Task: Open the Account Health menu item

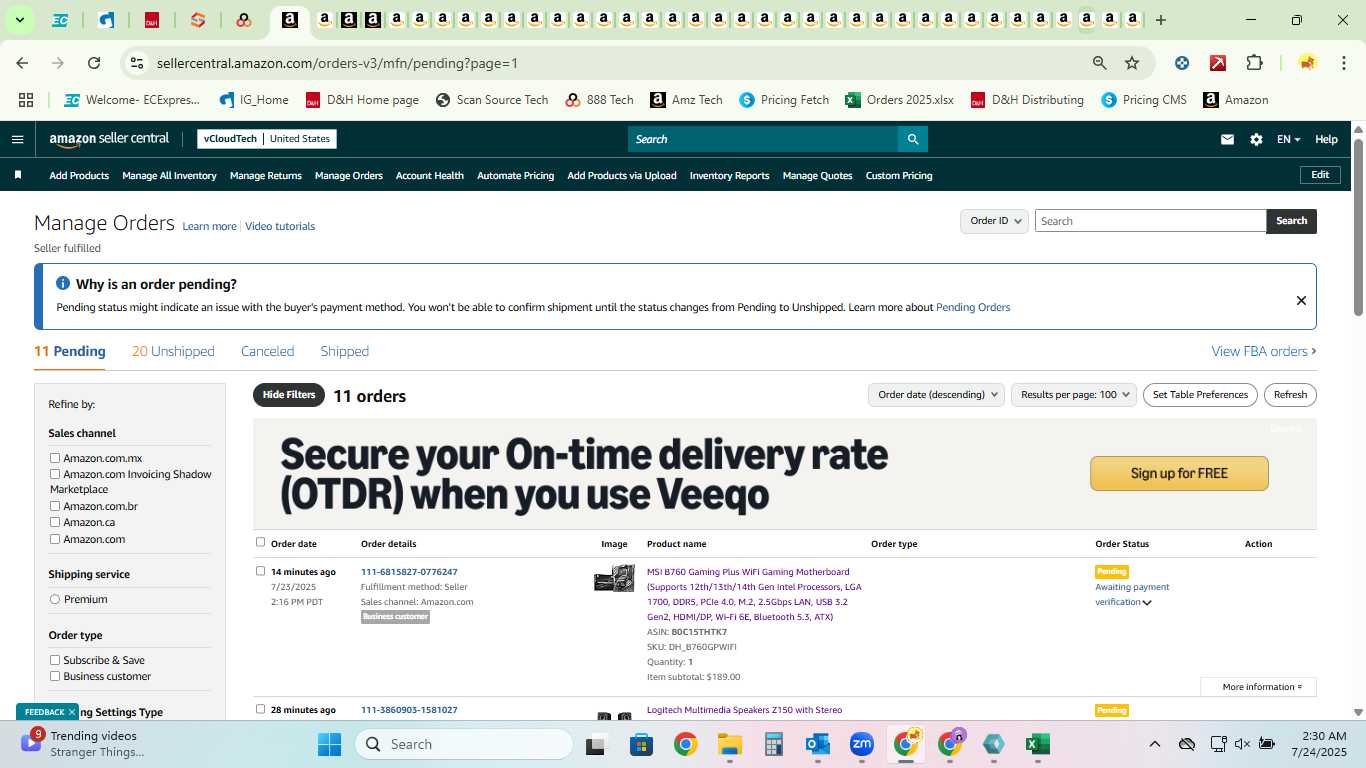Action: [430, 176]
